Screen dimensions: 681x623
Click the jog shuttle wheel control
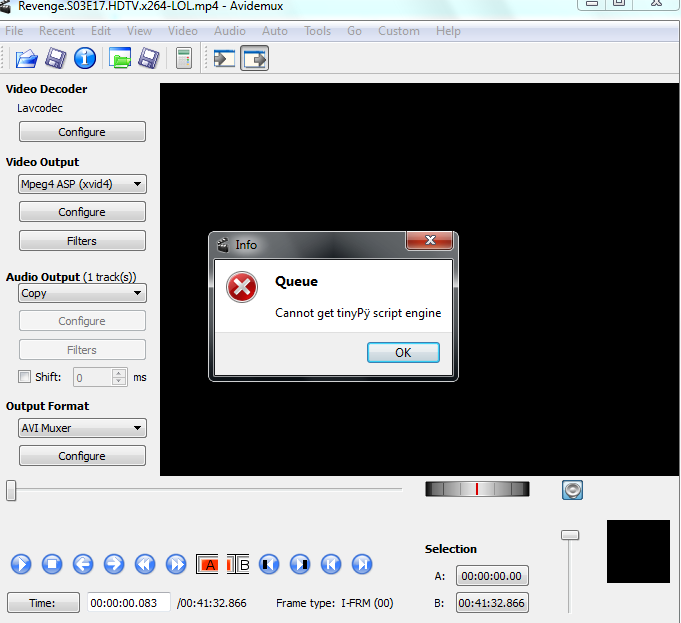(x=477, y=489)
